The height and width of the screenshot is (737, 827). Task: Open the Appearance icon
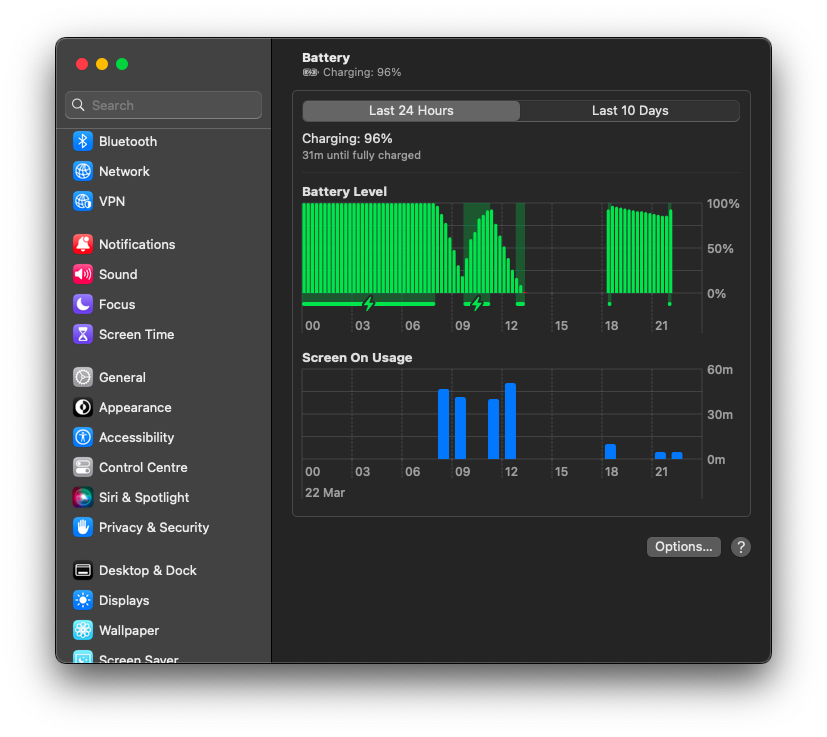(83, 407)
